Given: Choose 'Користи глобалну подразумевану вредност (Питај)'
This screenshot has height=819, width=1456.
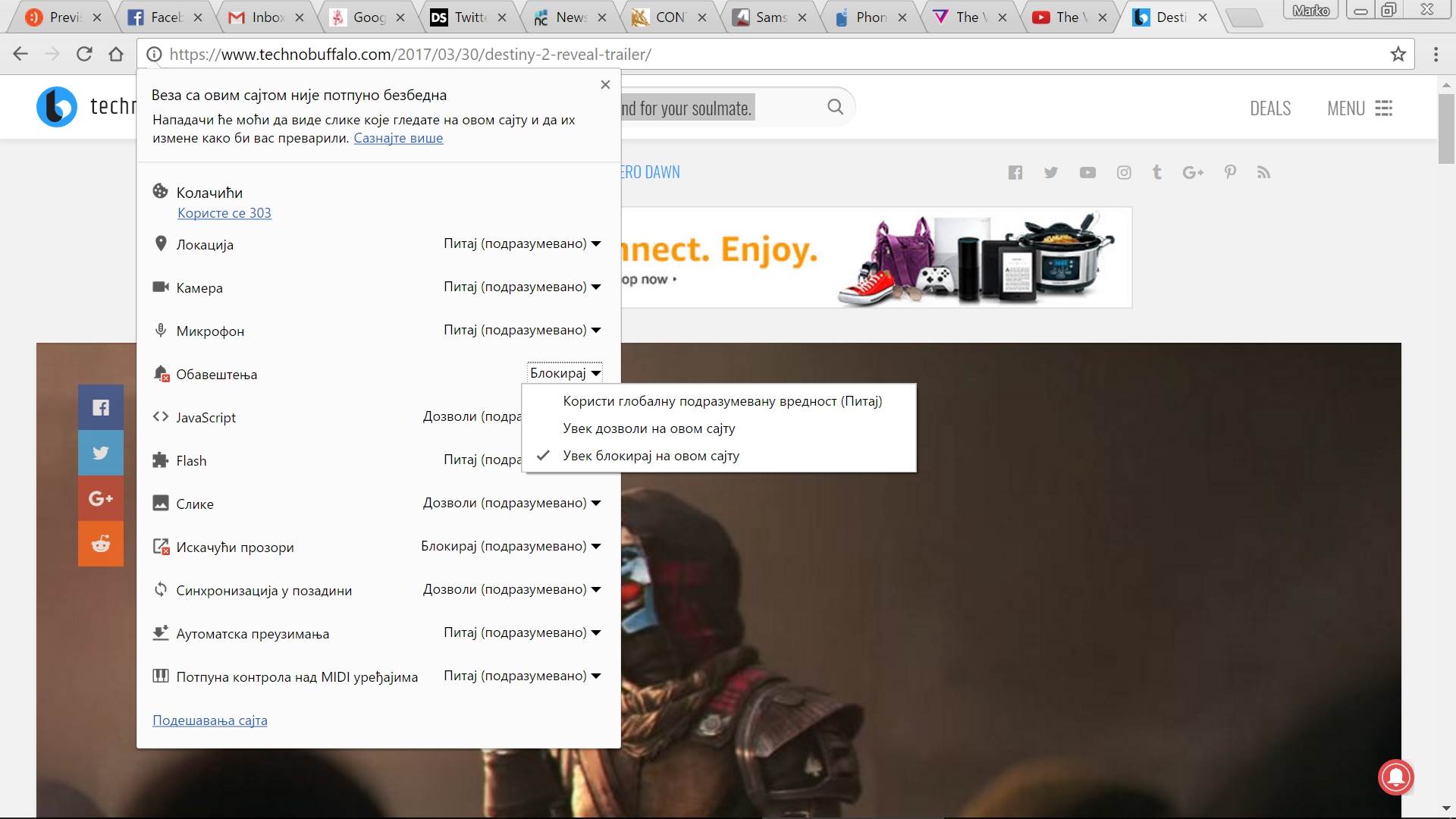Looking at the screenshot, I should click(722, 401).
